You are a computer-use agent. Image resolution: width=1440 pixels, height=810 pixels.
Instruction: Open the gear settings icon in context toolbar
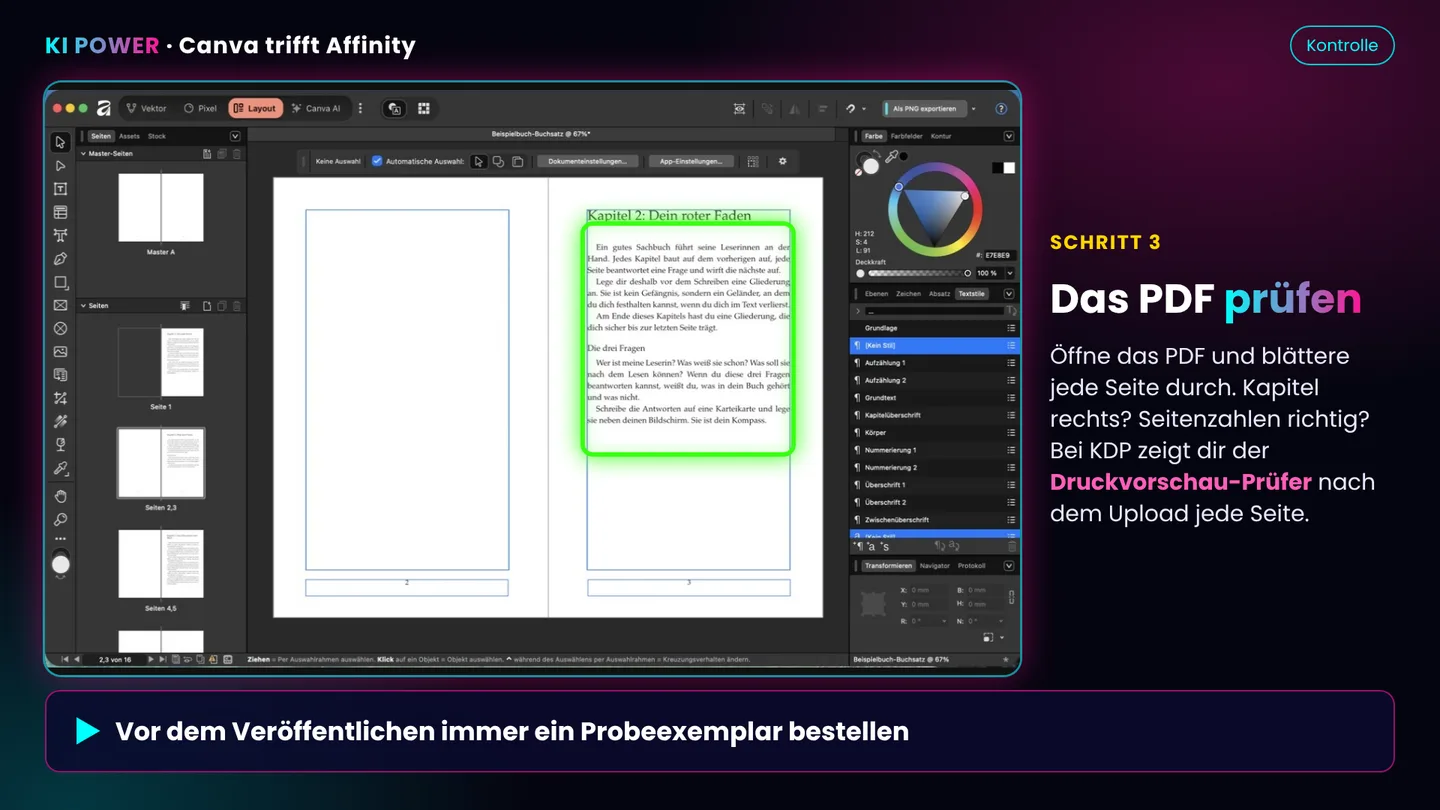pyautogui.click(x=783, y=161)
